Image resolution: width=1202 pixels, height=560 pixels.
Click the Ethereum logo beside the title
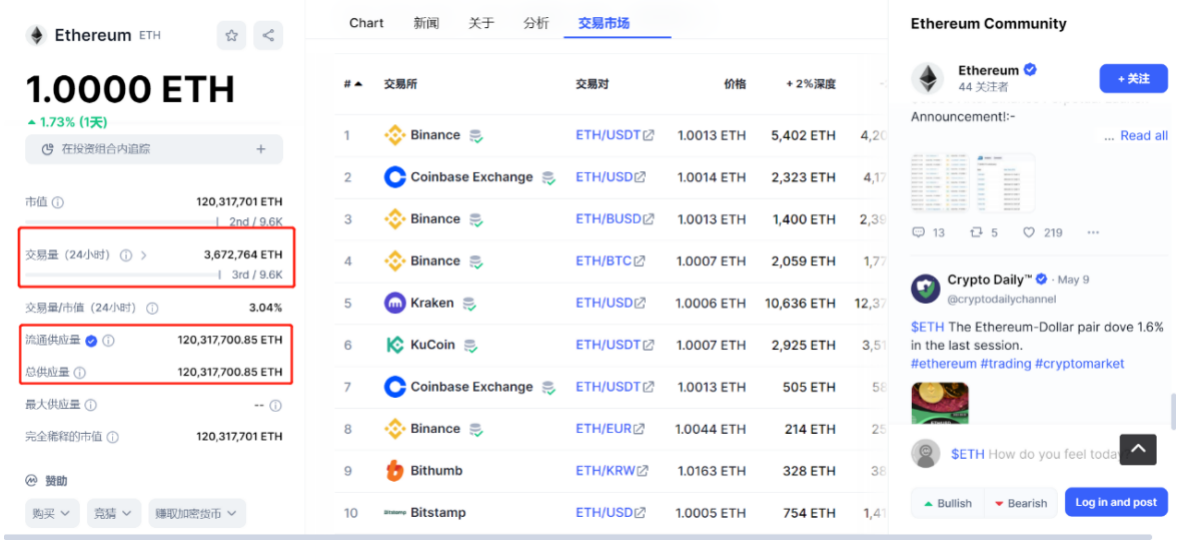click(x=36, y=36)
